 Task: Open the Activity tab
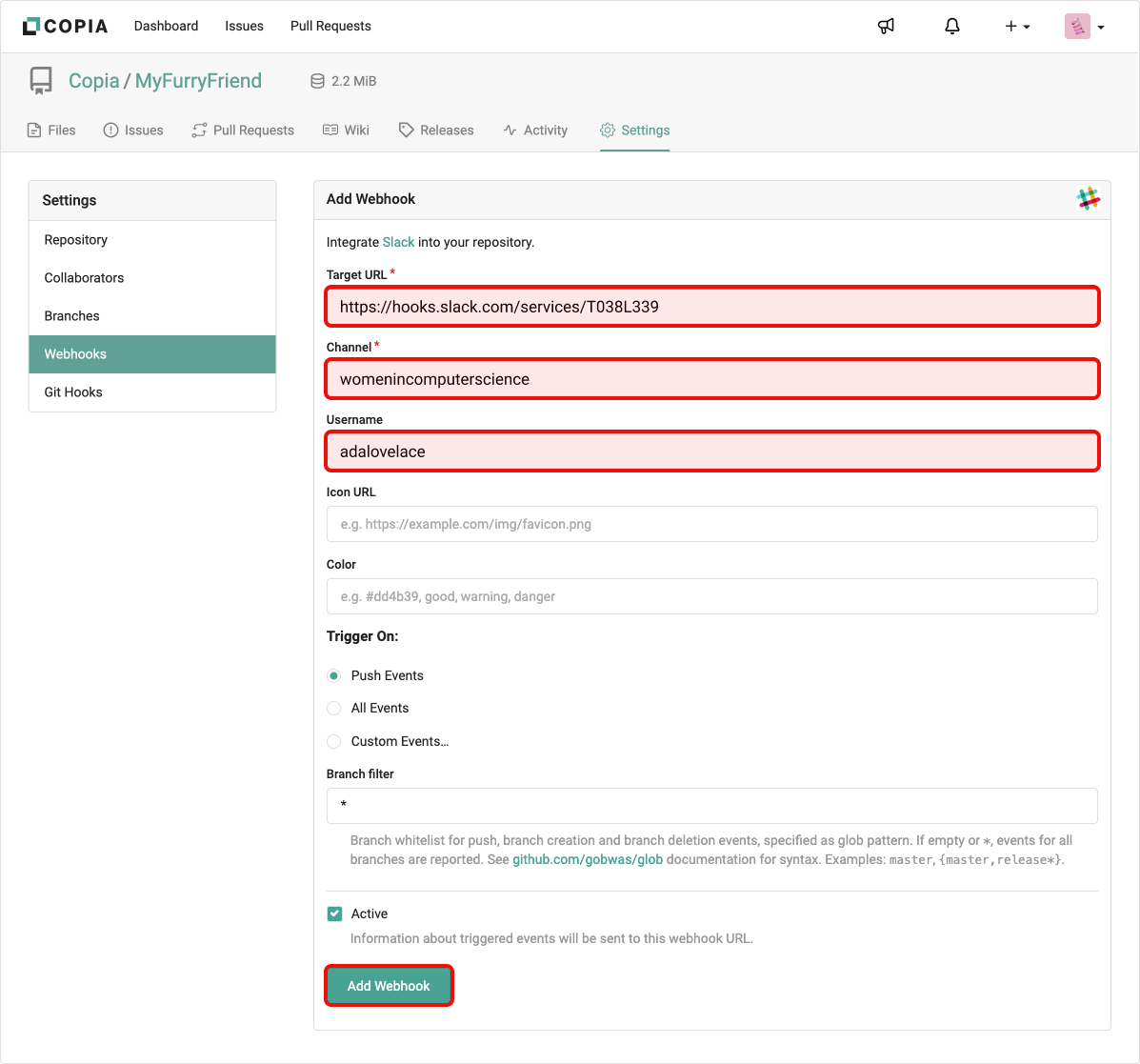click(x=535, y=130)
